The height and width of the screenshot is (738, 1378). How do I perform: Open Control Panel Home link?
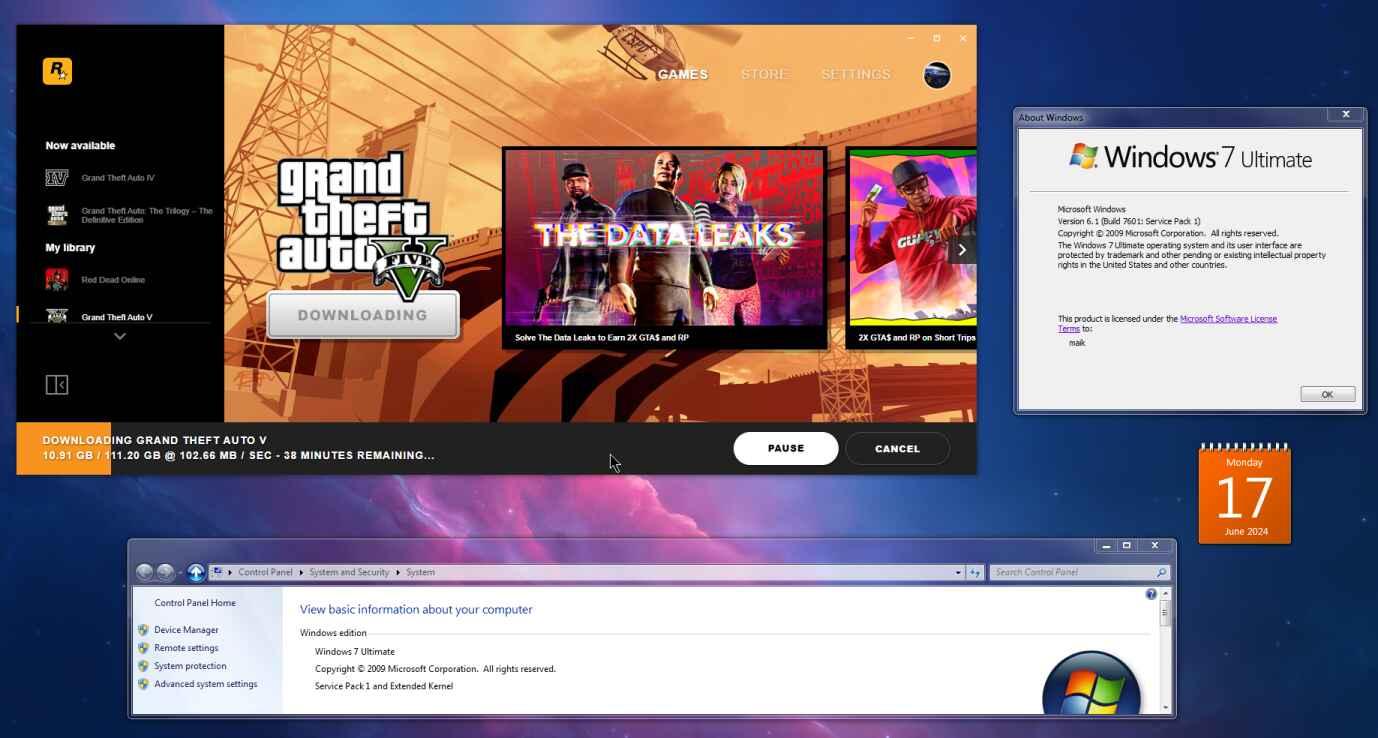point(195,603)
